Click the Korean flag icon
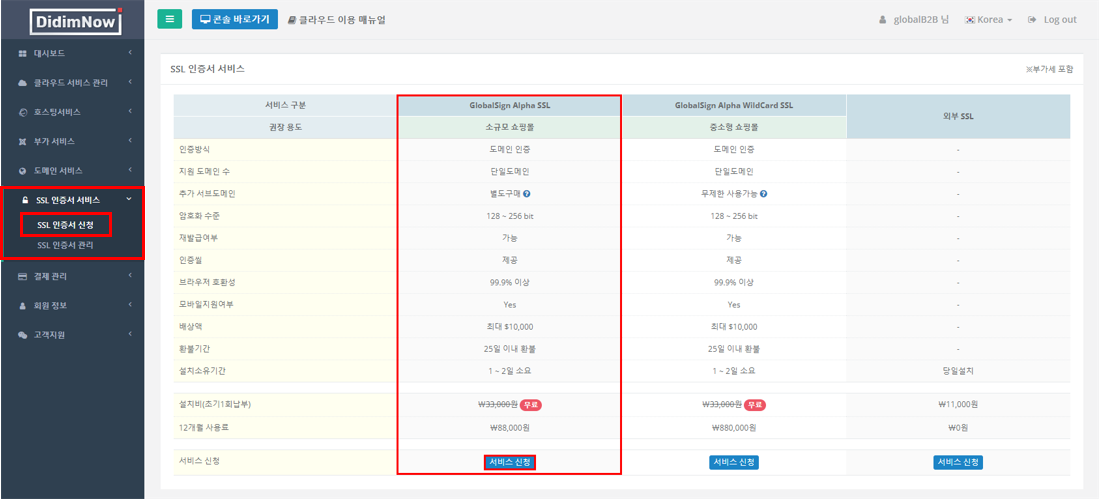 (x=970, y=20)
